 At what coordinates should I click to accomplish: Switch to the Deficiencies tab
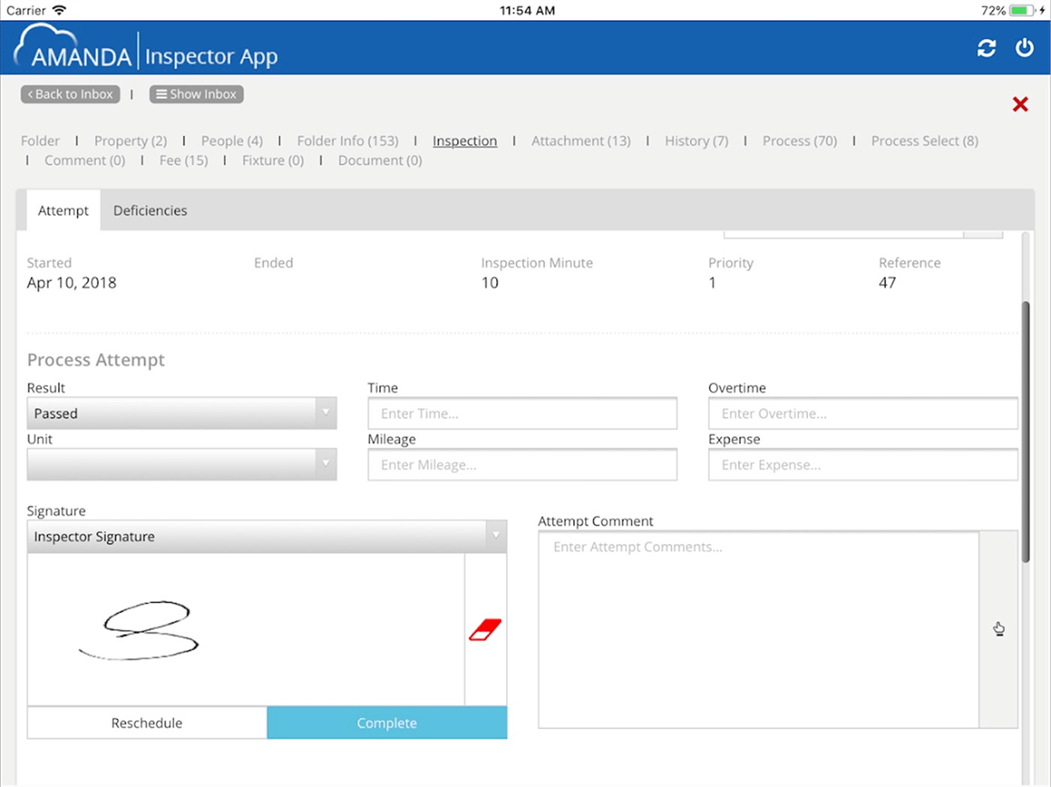150,210
